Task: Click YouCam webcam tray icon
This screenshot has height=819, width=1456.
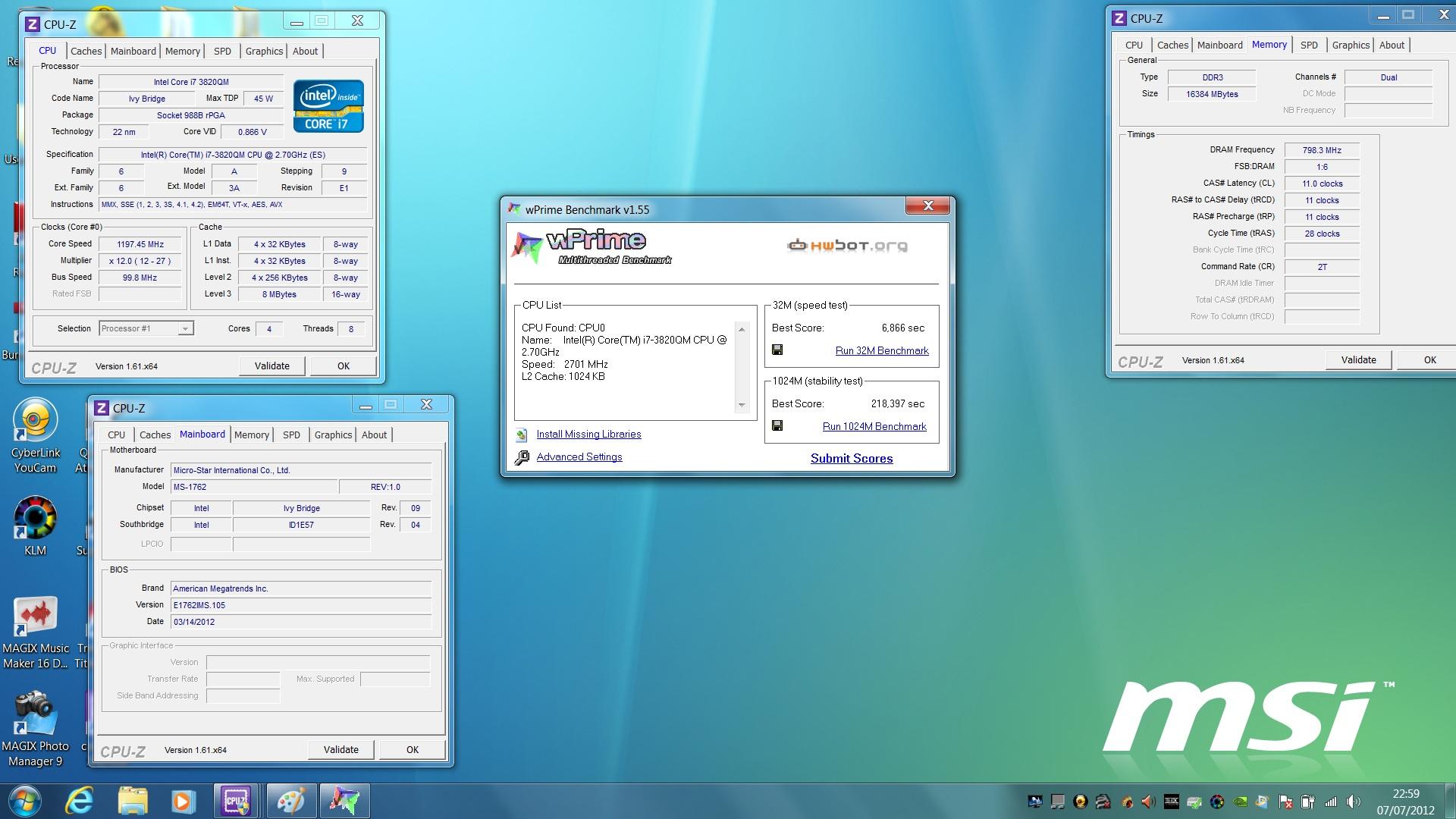Action: tap(1081, 802)
